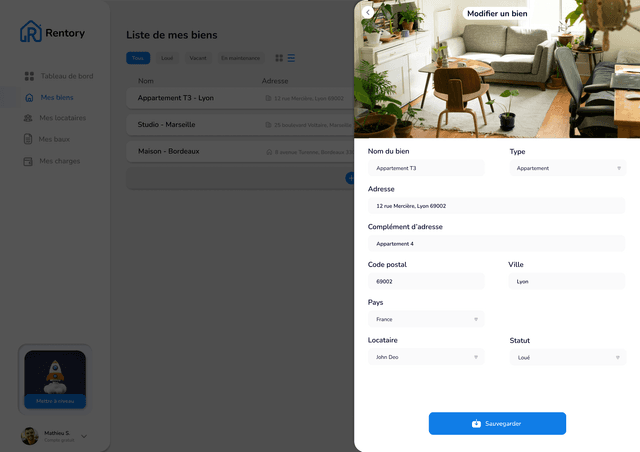Click the Mettre à niveau button
This screenshot has width=640, height=452.
[55, 401]
